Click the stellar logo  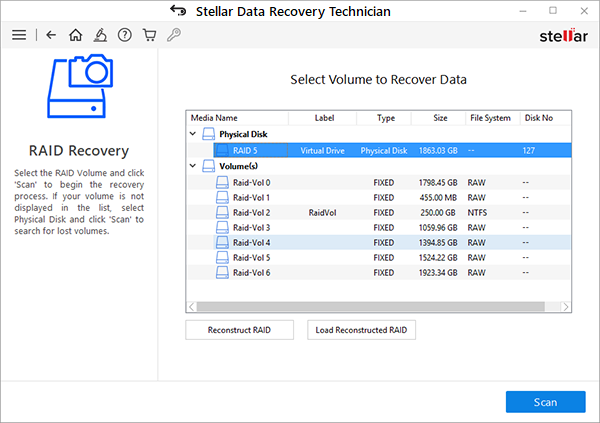563,36
